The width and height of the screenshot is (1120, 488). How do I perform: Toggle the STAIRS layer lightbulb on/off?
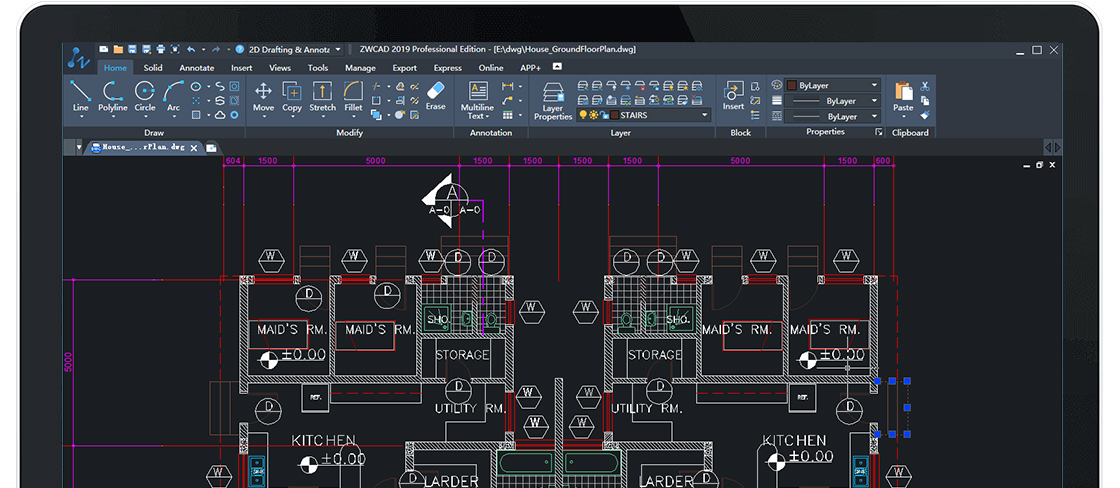click(x=582, y=116)
